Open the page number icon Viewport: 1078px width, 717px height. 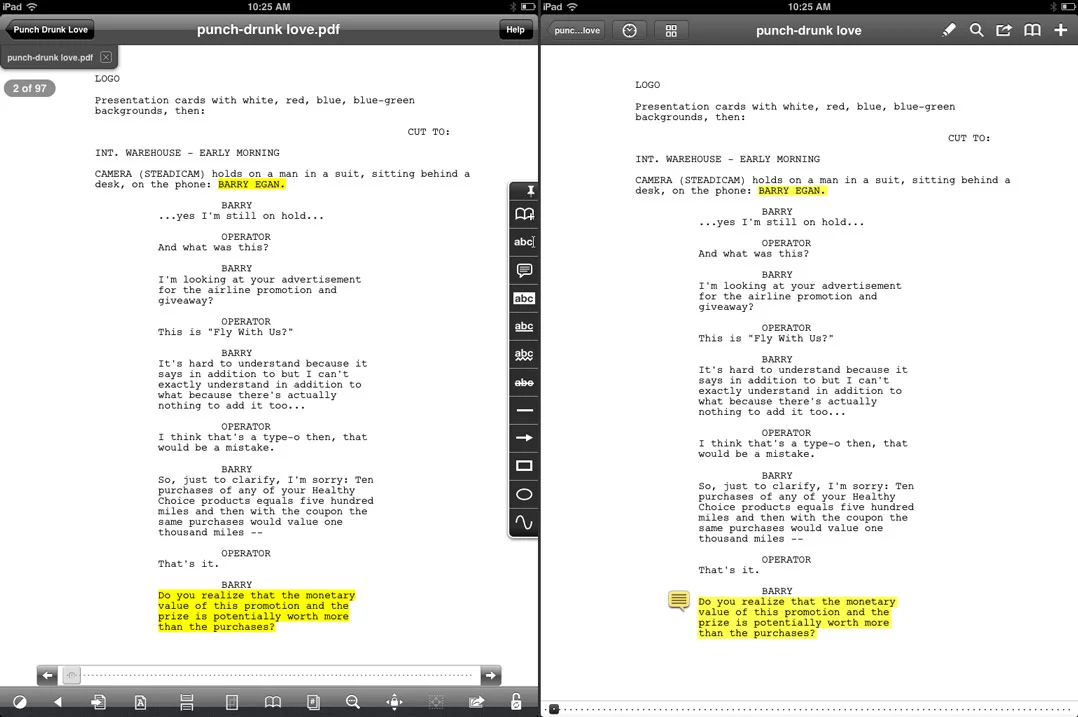(313, 702)
